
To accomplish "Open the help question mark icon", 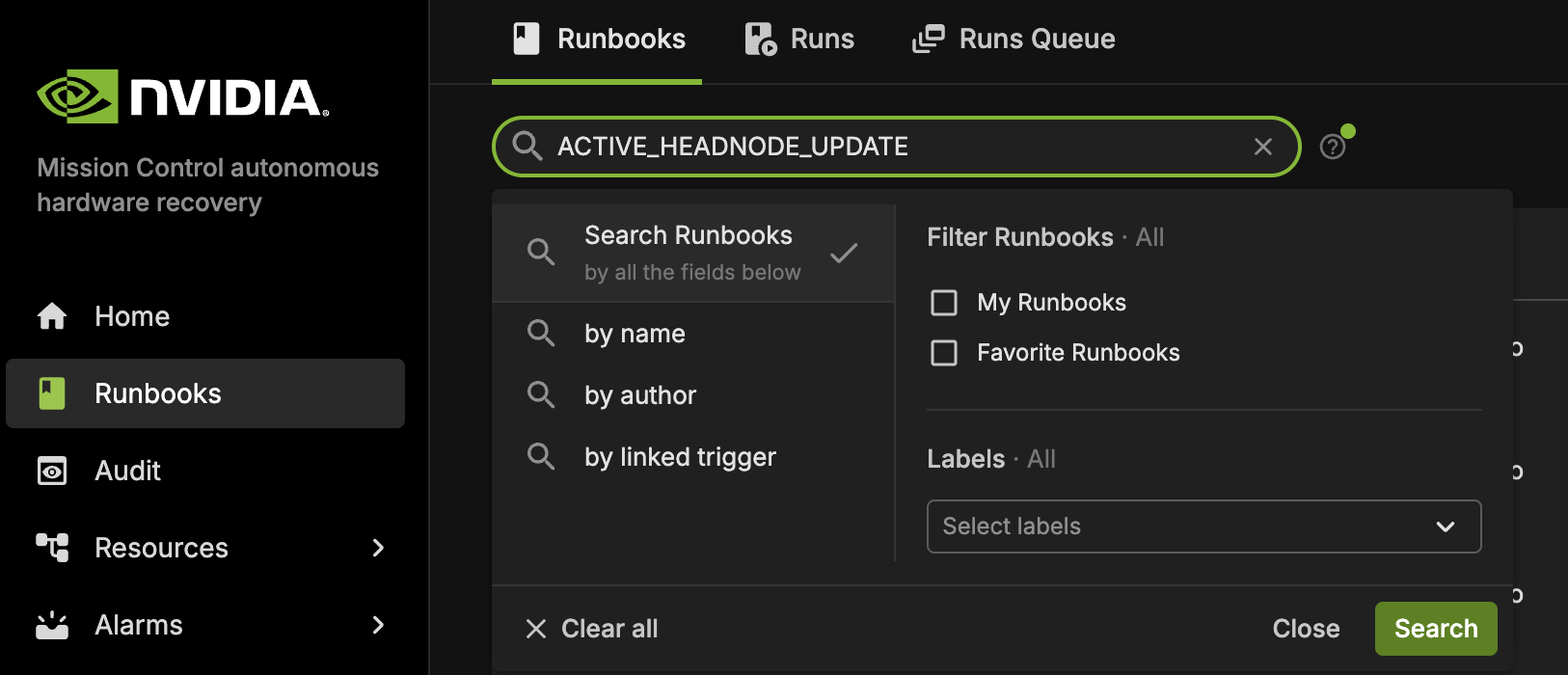I will 1333,147.
